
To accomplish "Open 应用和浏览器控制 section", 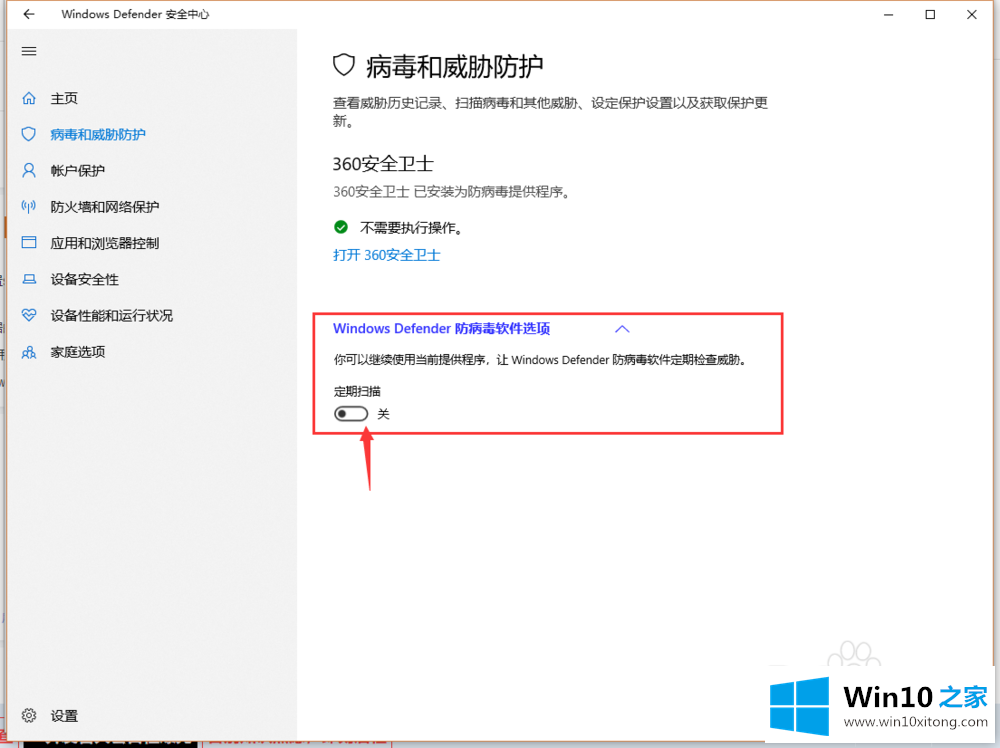I will pyautogui.click(x=105, y=243).
